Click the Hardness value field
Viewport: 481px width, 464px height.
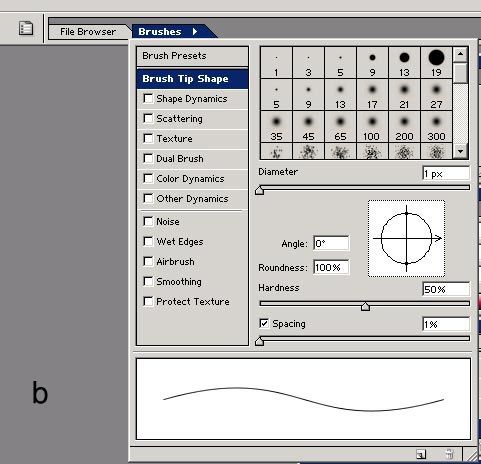click(x=446, y=289)
